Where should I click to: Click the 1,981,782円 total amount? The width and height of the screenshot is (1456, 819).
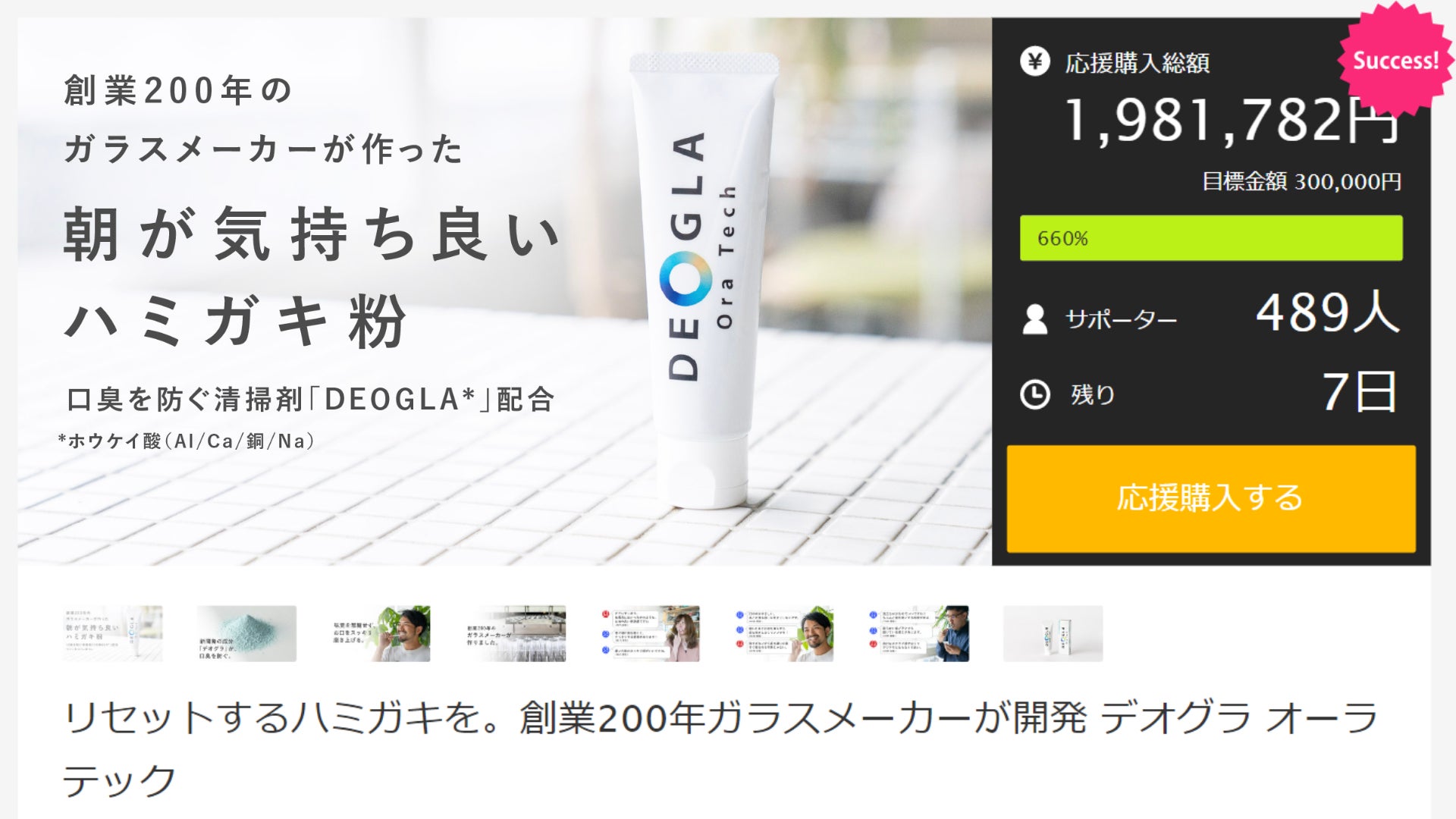(1233, 120)
